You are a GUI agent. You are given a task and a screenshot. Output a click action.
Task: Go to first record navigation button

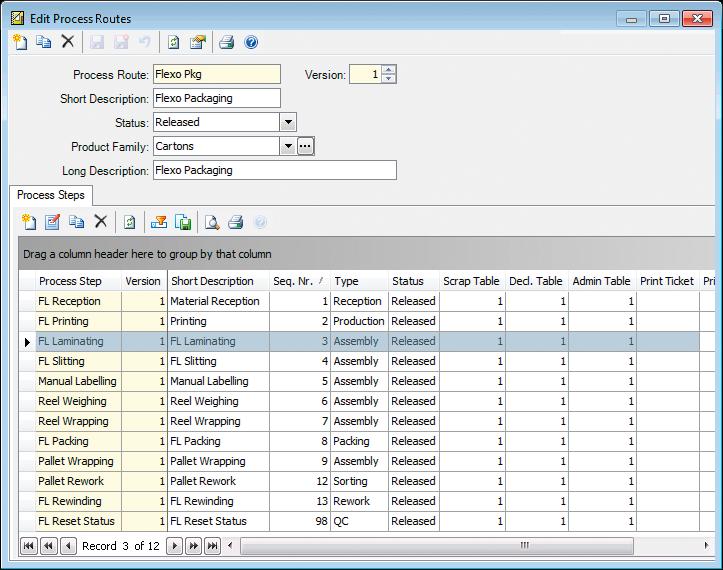click(x=29, y=546)
